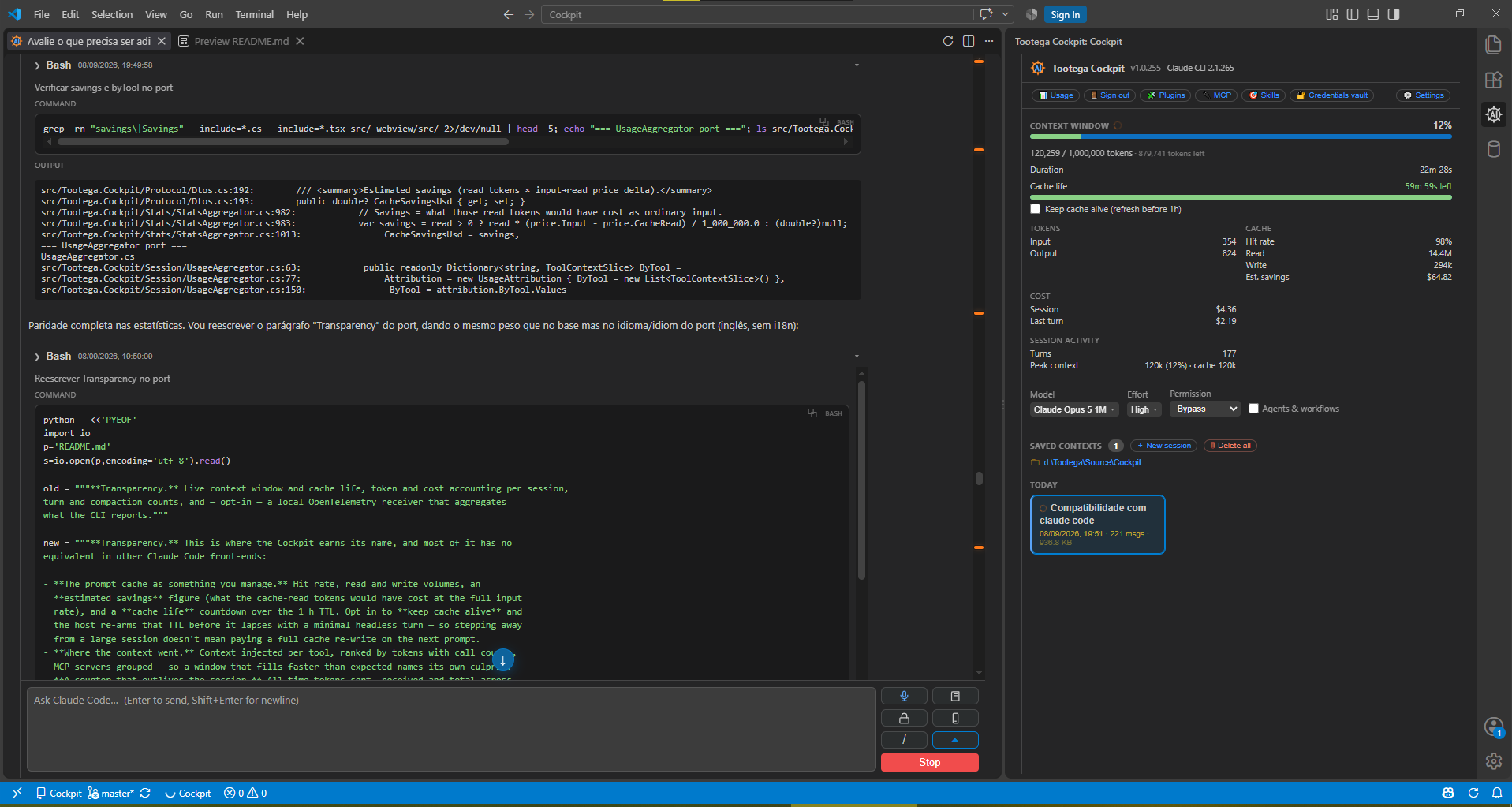The height and width of the screenshot is (807, 1512).
Task: Start a New session
Action: click(x=1163, y=446)
